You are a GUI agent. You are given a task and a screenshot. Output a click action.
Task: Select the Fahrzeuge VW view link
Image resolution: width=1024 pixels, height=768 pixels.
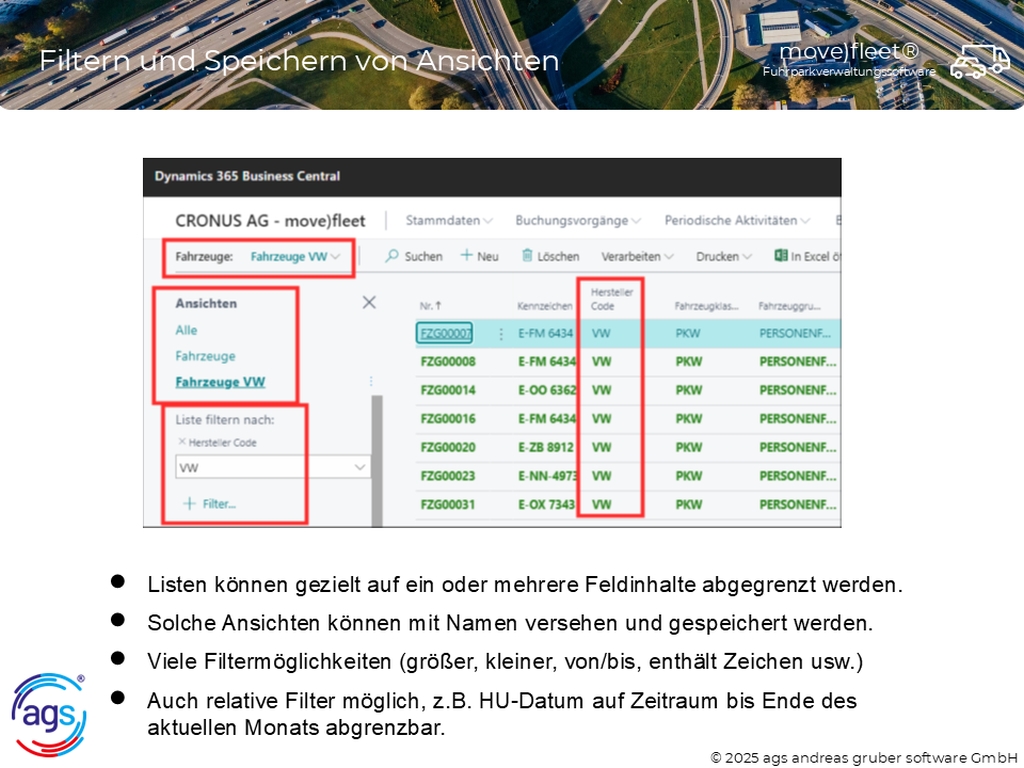point(220,382)
